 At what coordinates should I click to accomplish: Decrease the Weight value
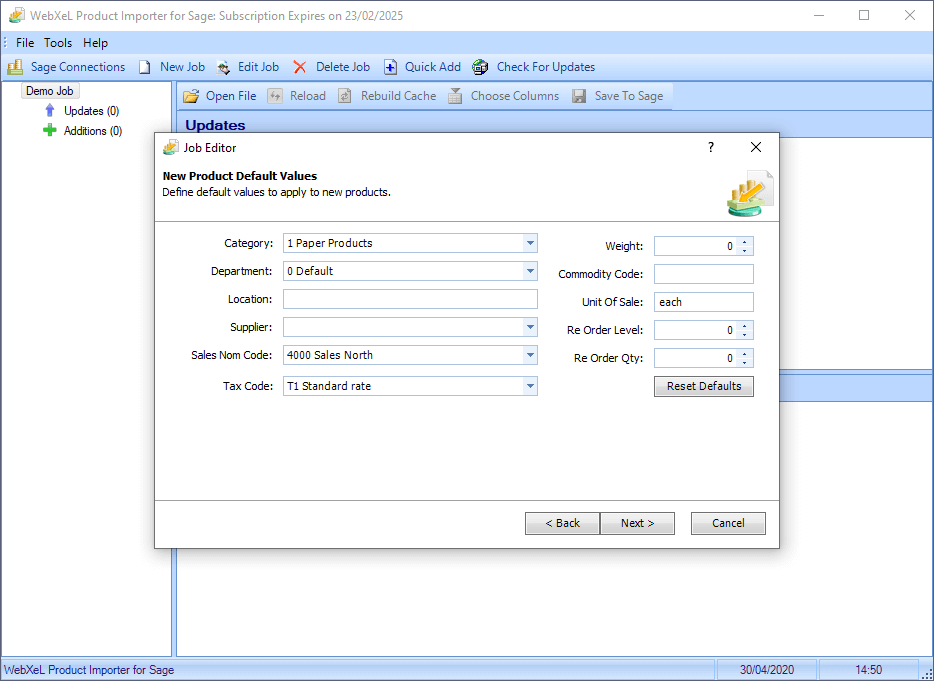pos(745,250)
